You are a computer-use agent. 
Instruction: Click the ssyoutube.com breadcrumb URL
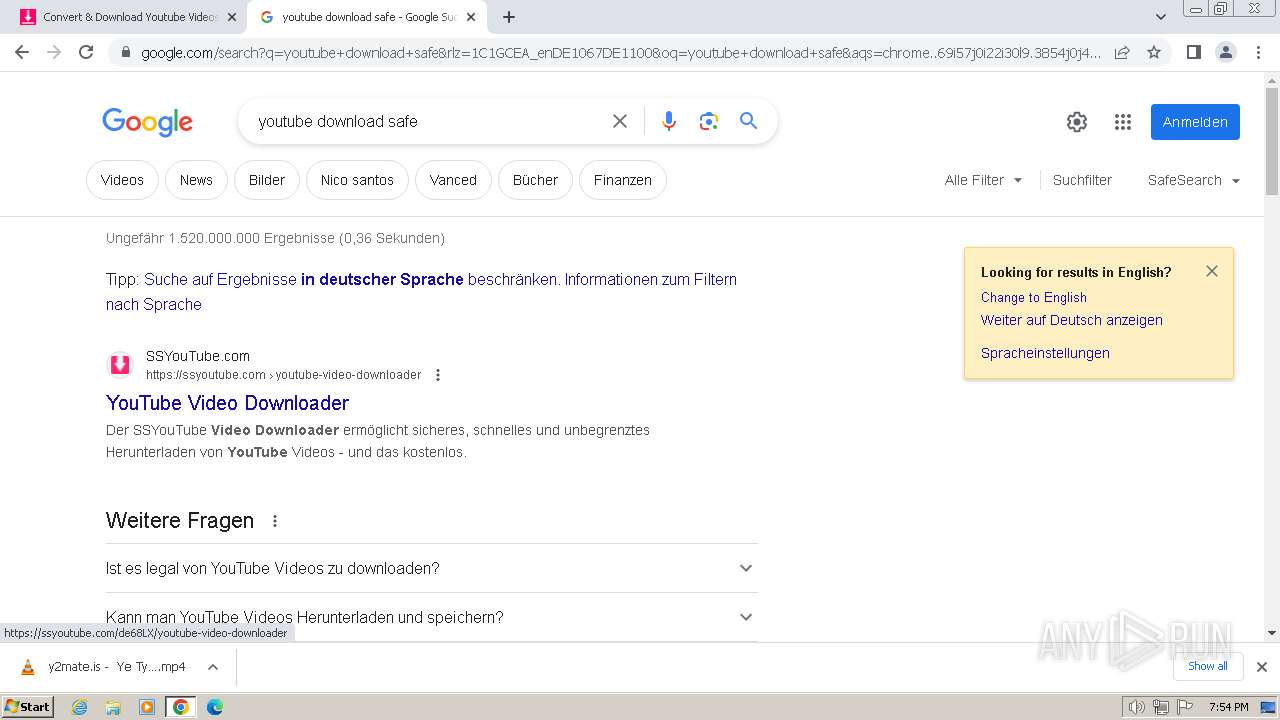point(283,375)
